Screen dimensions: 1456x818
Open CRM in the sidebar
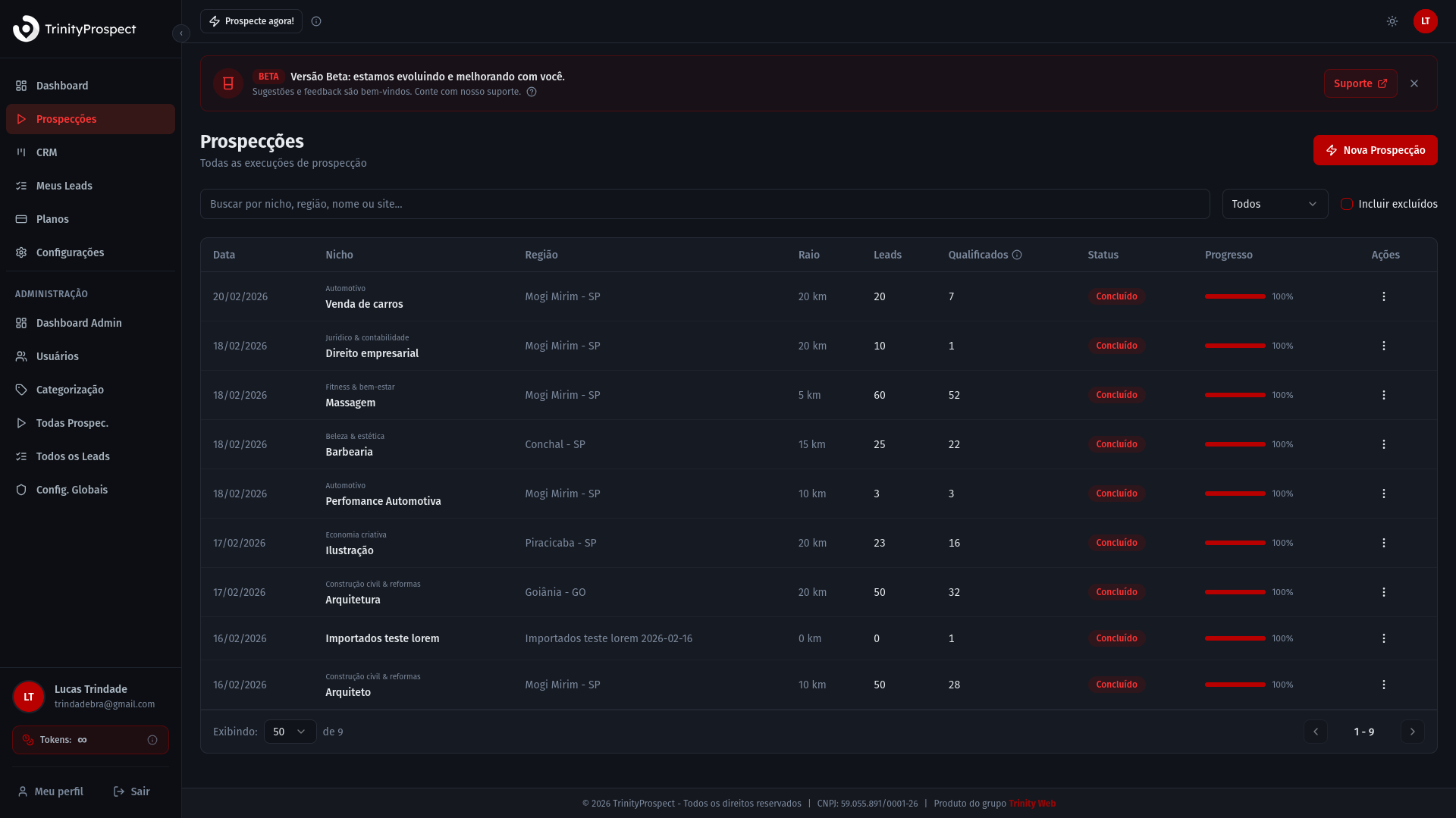click(x=46, y=152)
